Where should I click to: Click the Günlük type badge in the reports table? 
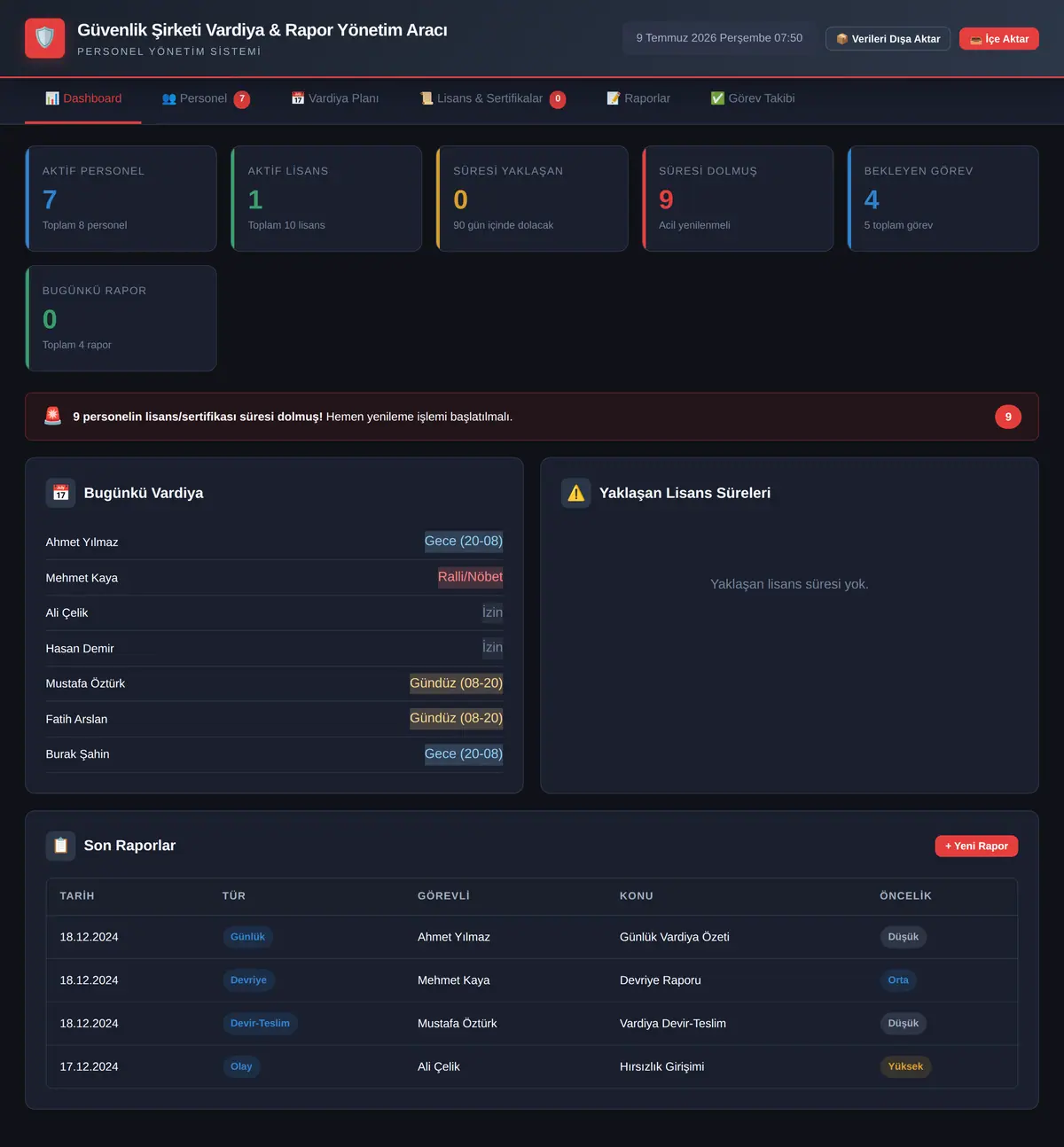tap(247, 937)
